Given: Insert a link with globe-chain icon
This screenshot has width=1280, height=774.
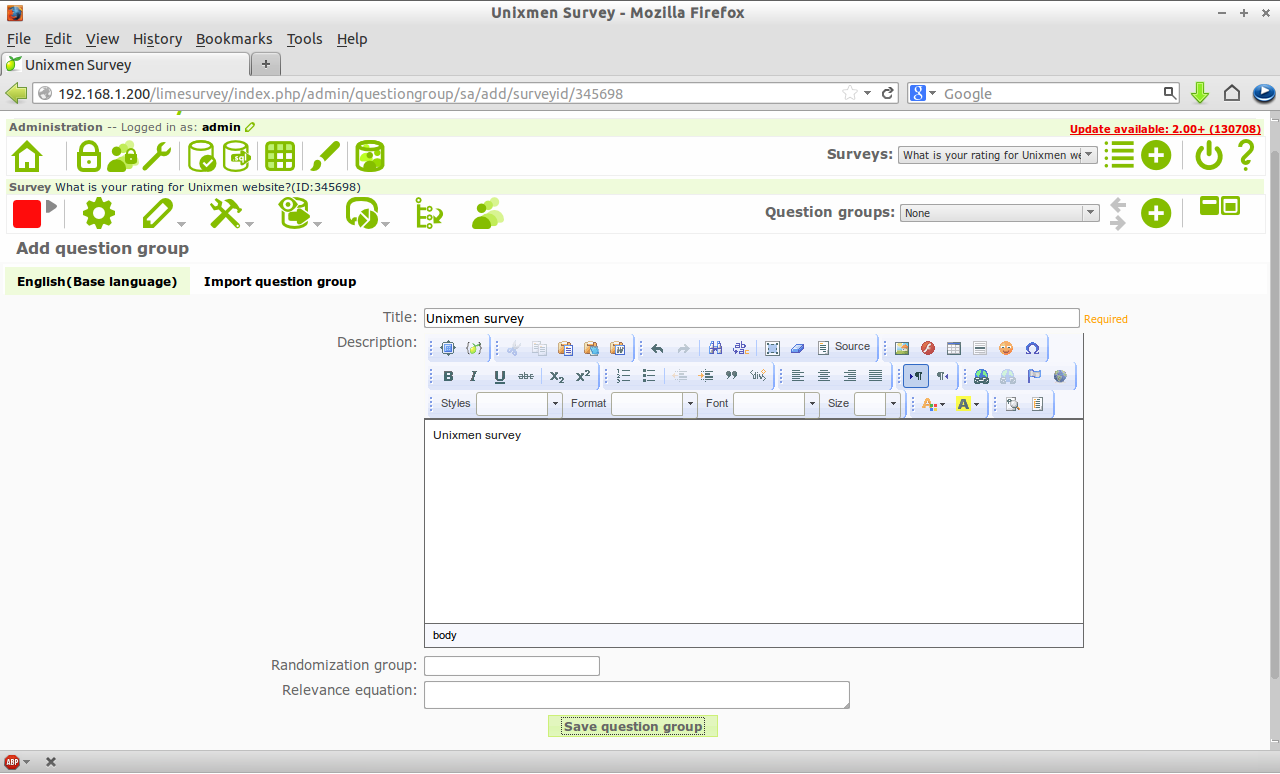Looking at the screenshot, I should [x=981, y=376].
